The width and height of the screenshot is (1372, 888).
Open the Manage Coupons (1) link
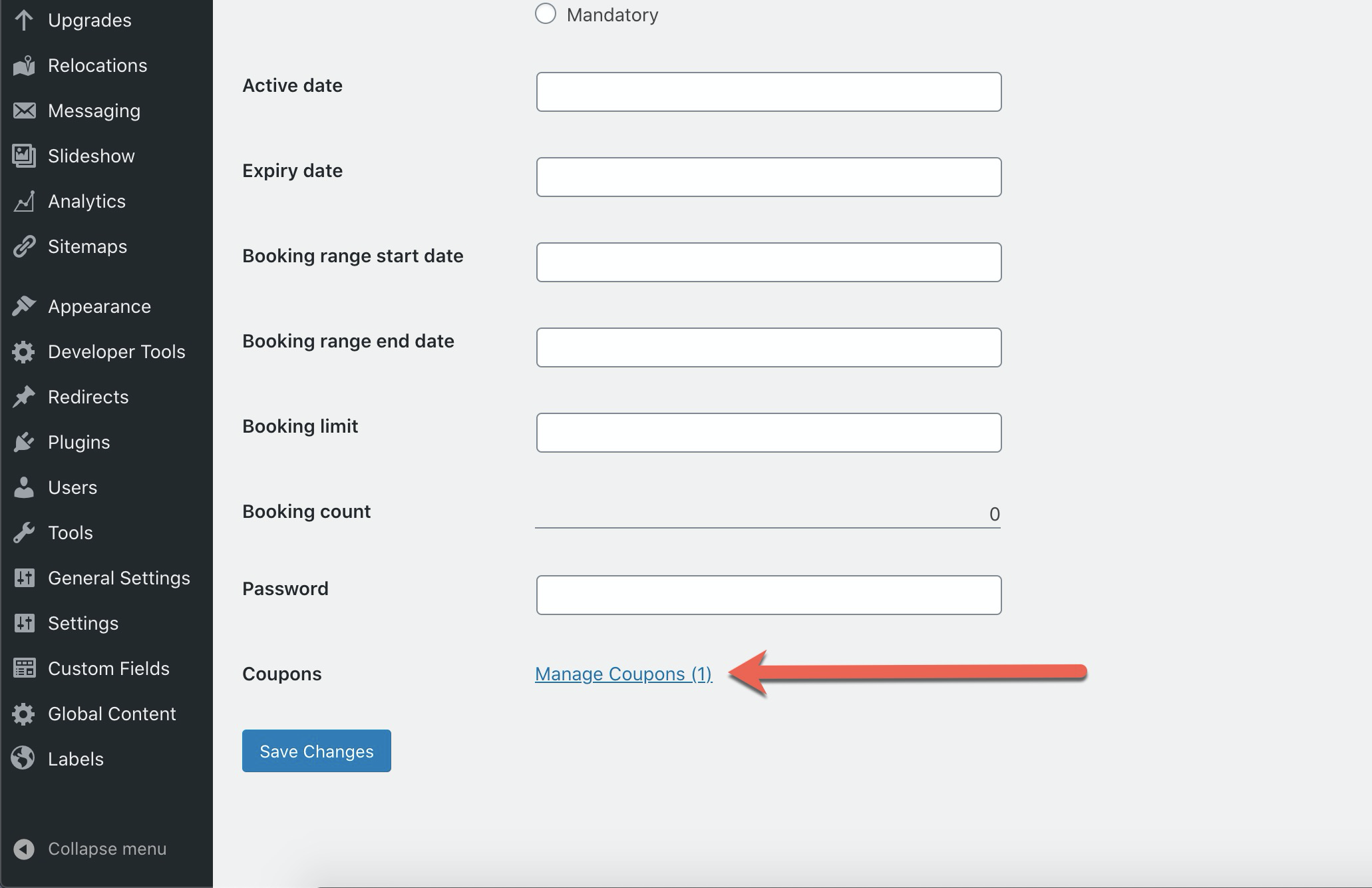623,674
